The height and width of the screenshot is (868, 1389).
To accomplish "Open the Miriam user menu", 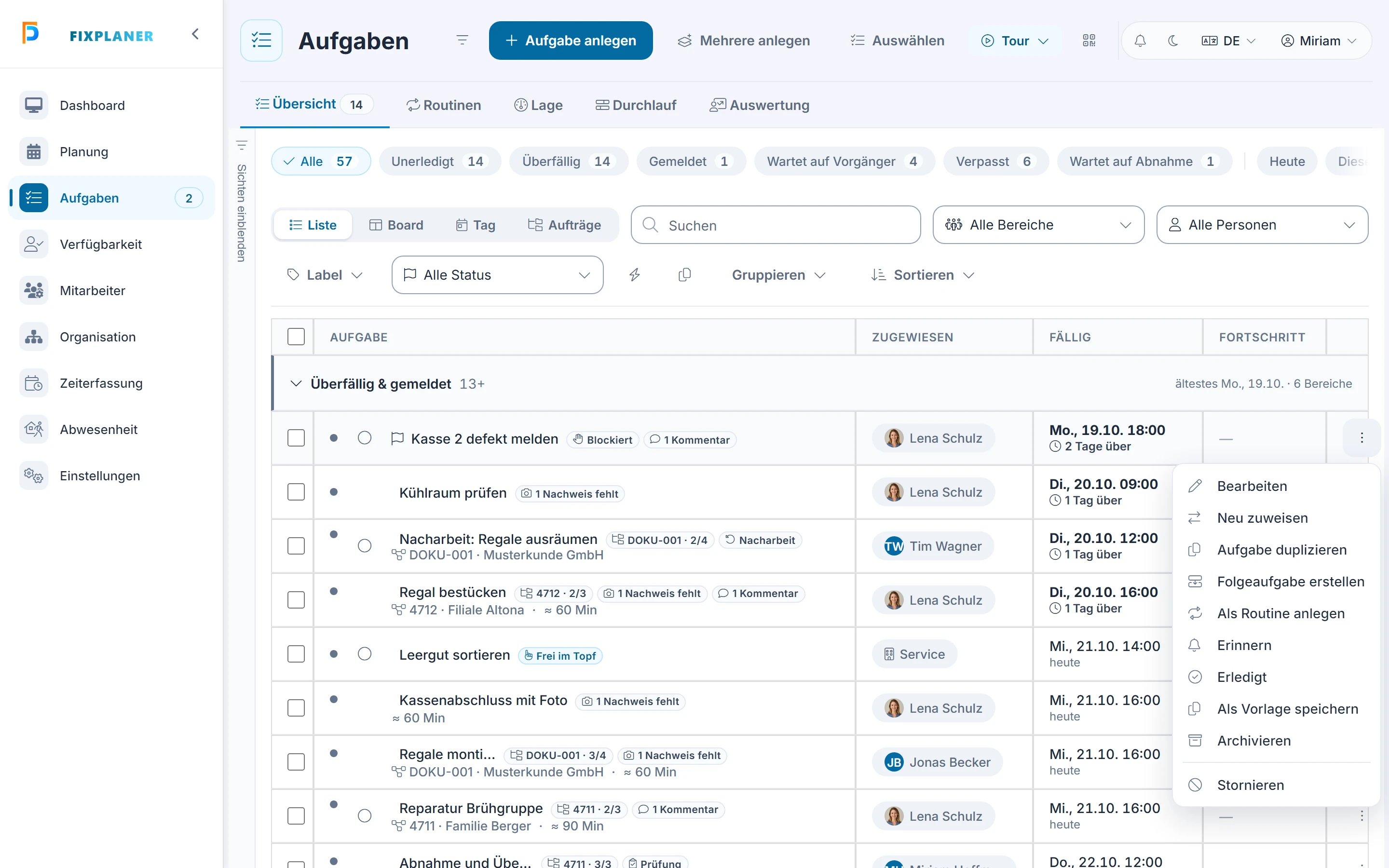I will [1319, 41].
